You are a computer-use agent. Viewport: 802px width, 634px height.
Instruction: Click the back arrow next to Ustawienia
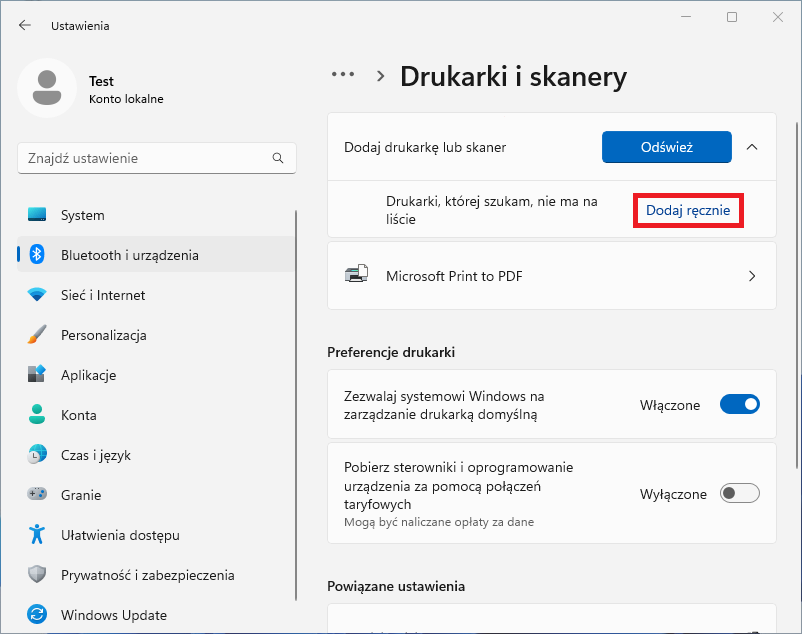[x=25, y=26]
